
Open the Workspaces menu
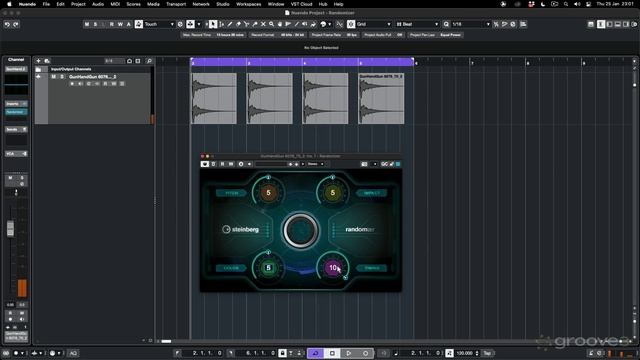tap(249, 4)
